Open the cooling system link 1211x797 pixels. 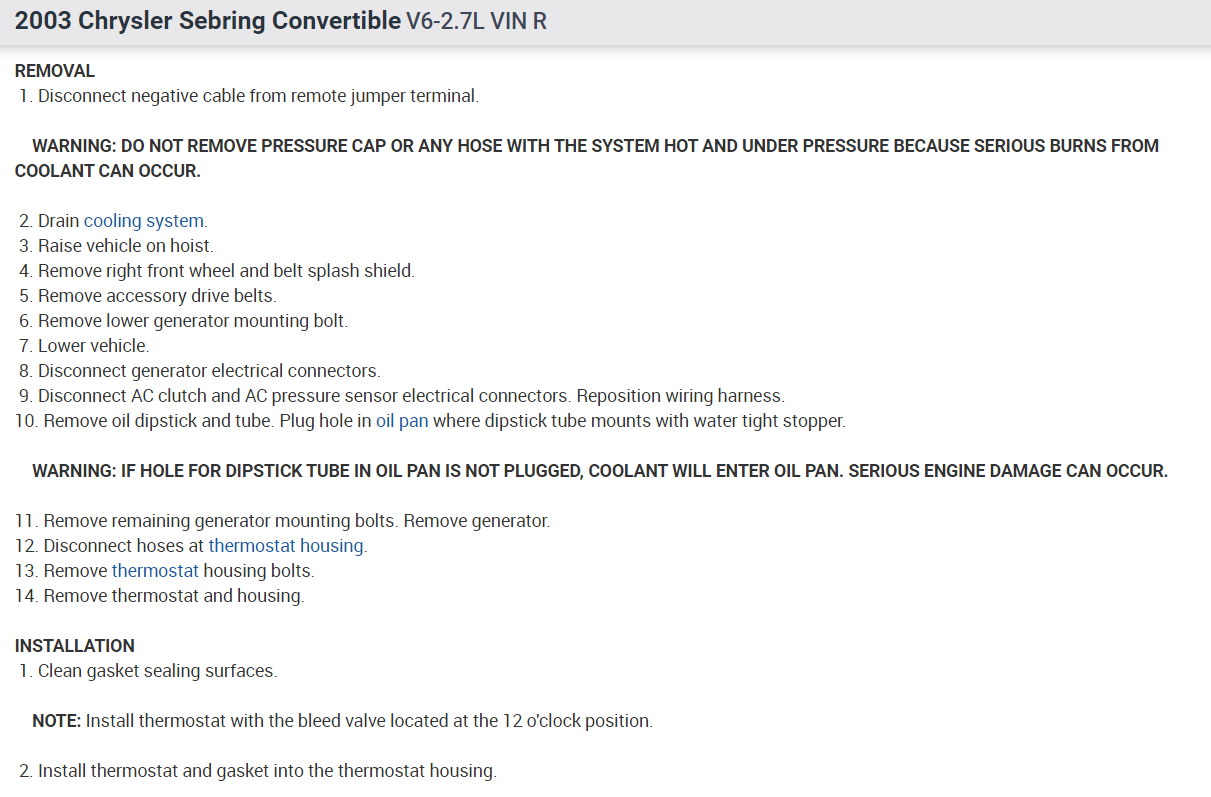[x=145, y=221]
